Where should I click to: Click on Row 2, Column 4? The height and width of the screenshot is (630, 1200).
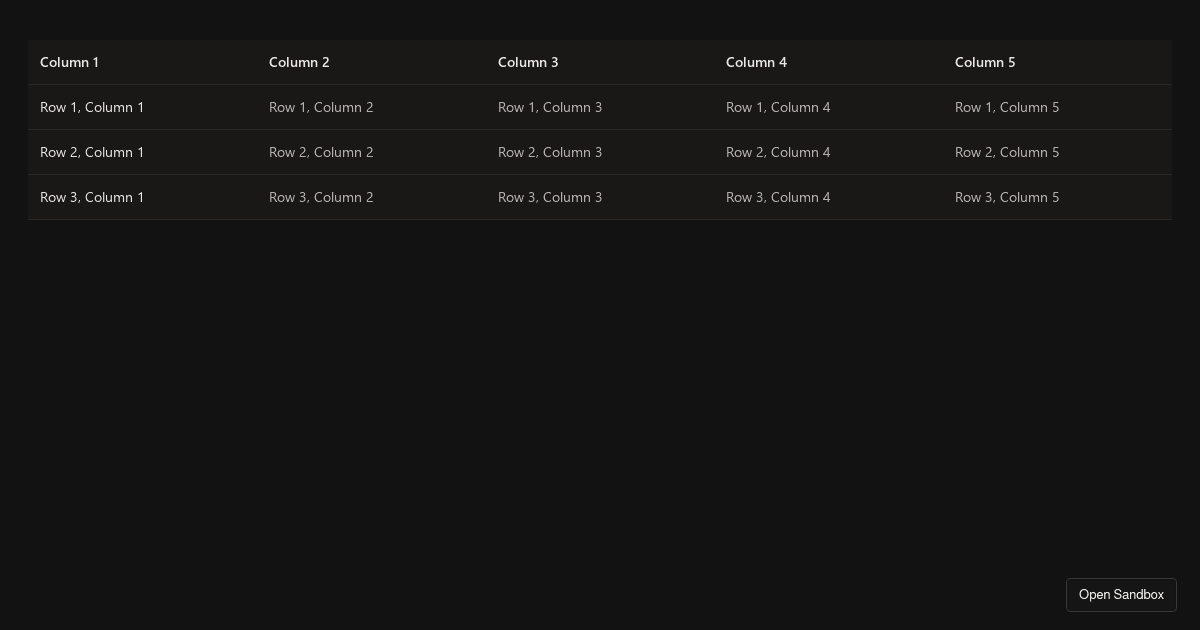tap(778, 152)
